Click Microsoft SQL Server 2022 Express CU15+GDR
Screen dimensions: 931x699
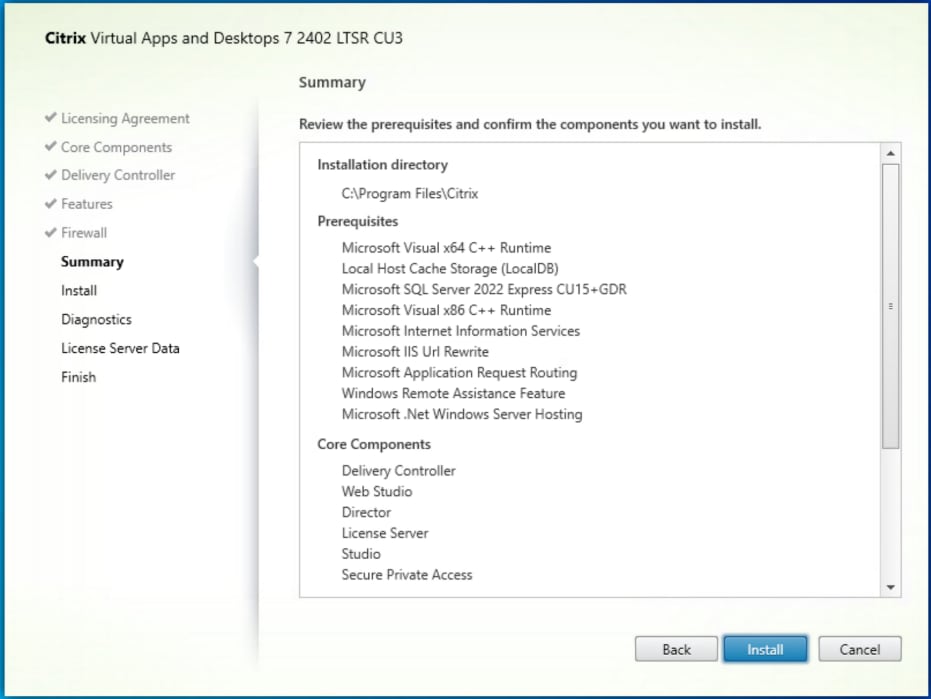[x=484, y=289]
